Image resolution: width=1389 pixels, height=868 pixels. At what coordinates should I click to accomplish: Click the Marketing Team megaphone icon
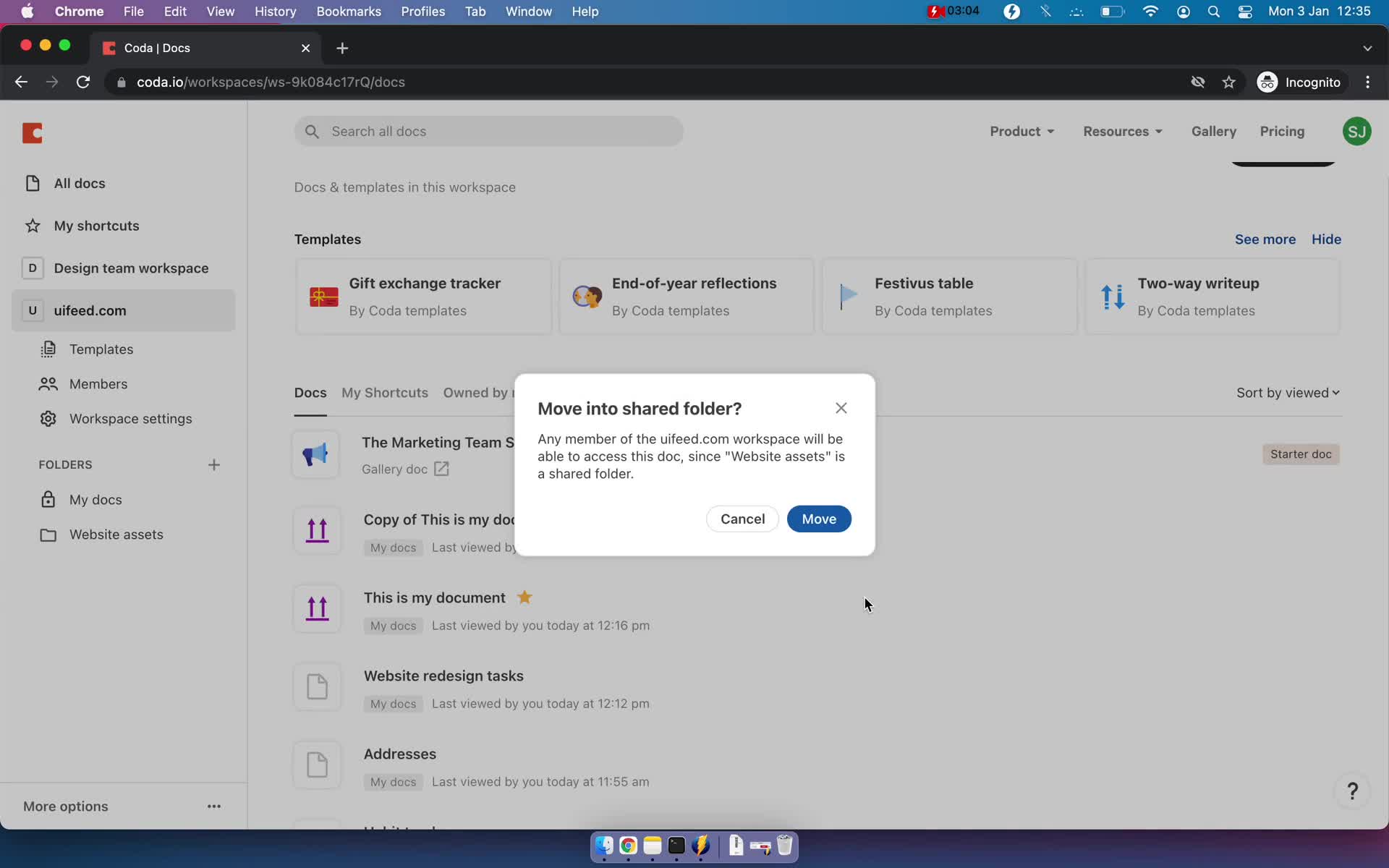(315, 454)
